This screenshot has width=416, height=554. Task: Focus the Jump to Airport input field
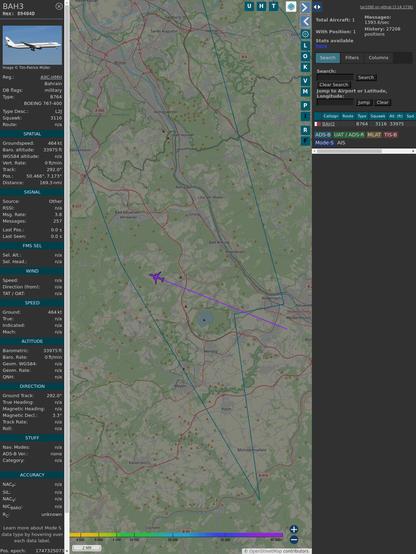(335, 102)
